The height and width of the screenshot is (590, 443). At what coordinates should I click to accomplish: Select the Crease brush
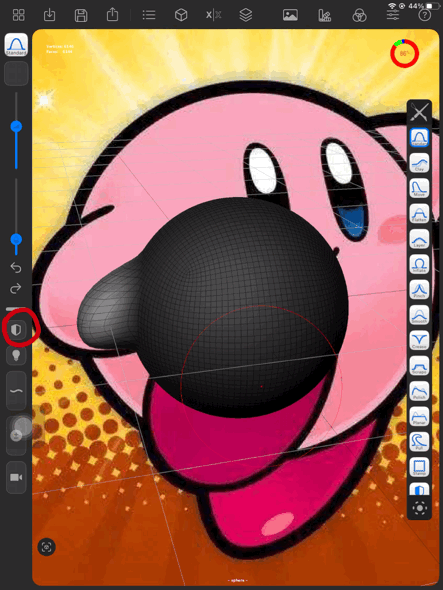point(419,340)
